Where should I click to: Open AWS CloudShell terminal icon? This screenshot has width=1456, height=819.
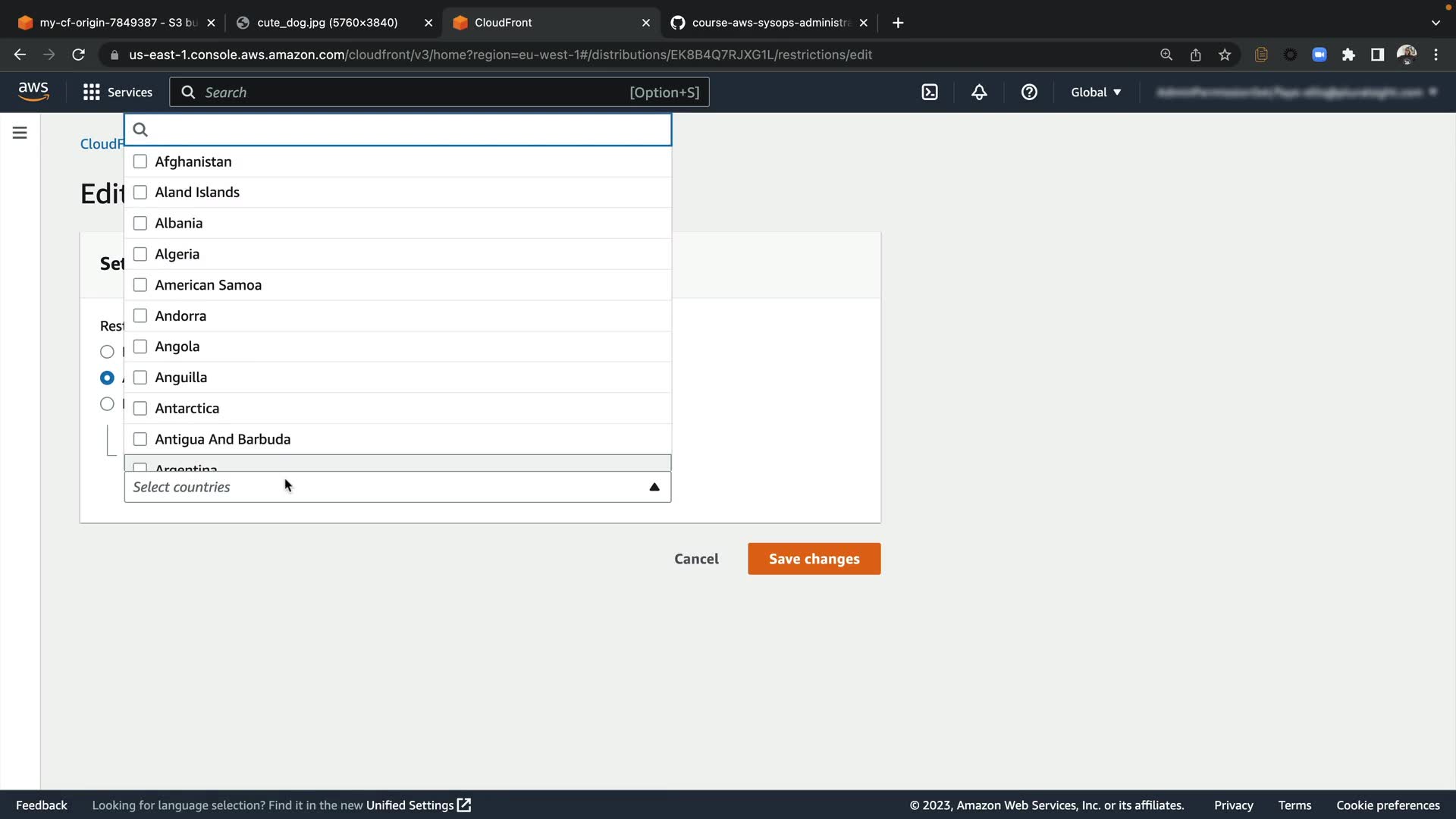[x=930, y=92]
